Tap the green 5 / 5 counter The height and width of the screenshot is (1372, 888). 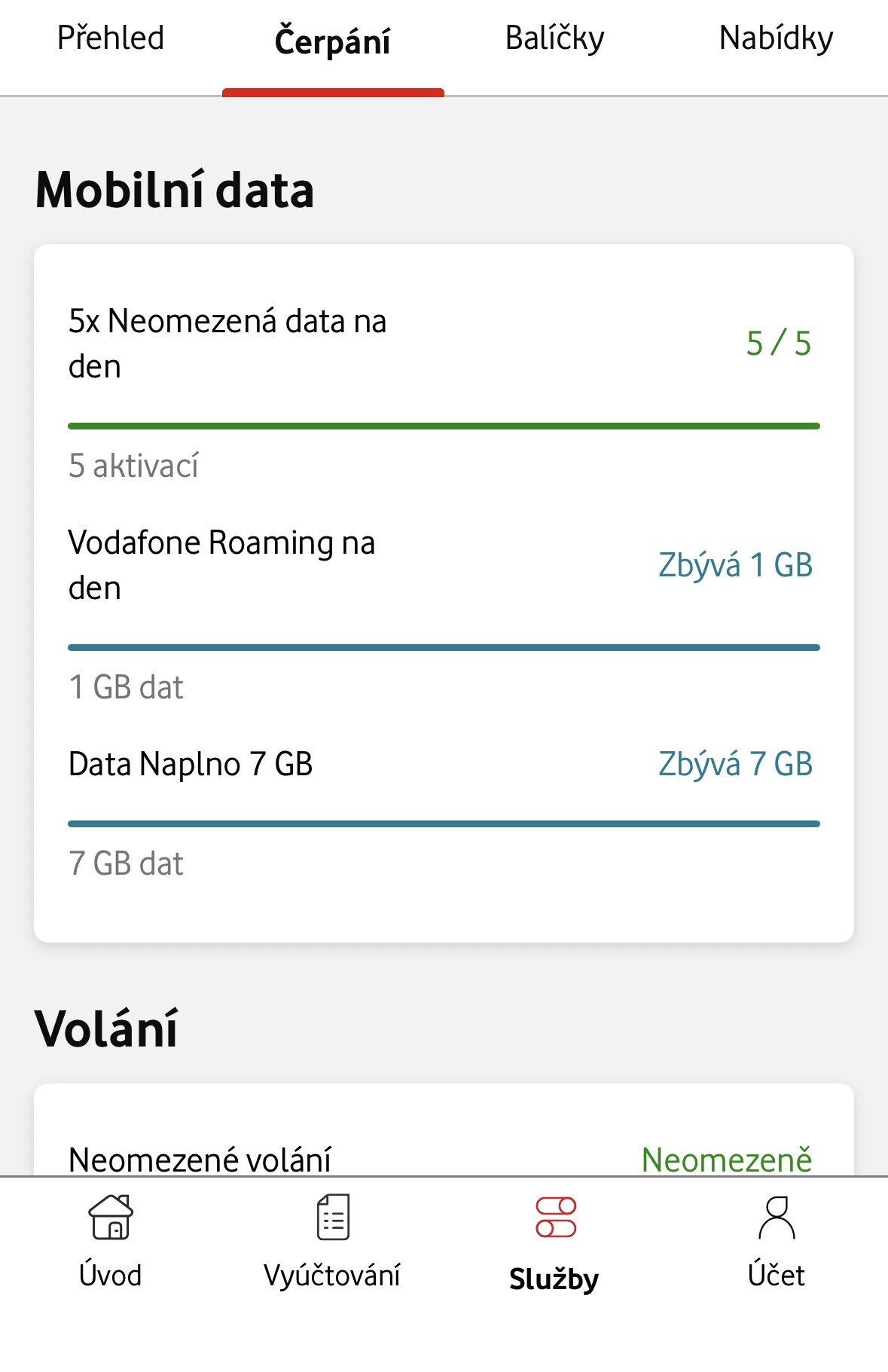778,344
